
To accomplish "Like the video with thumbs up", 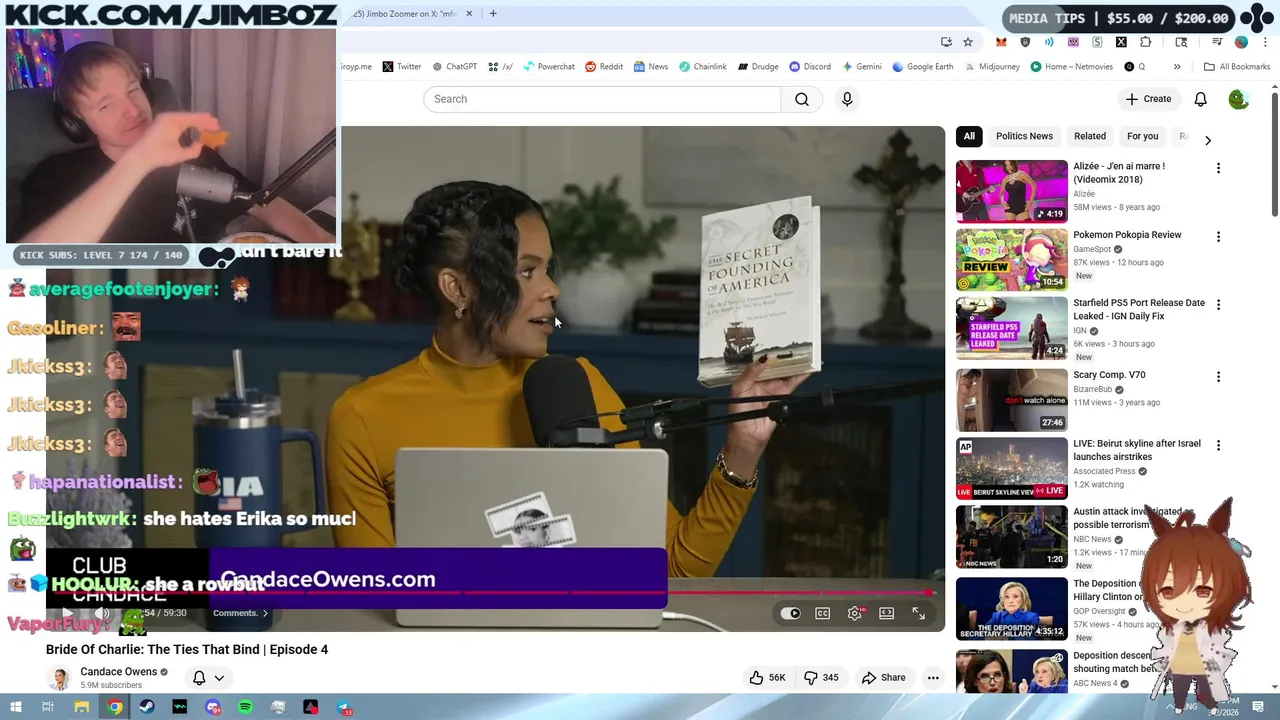I will (x=767, y=677).
